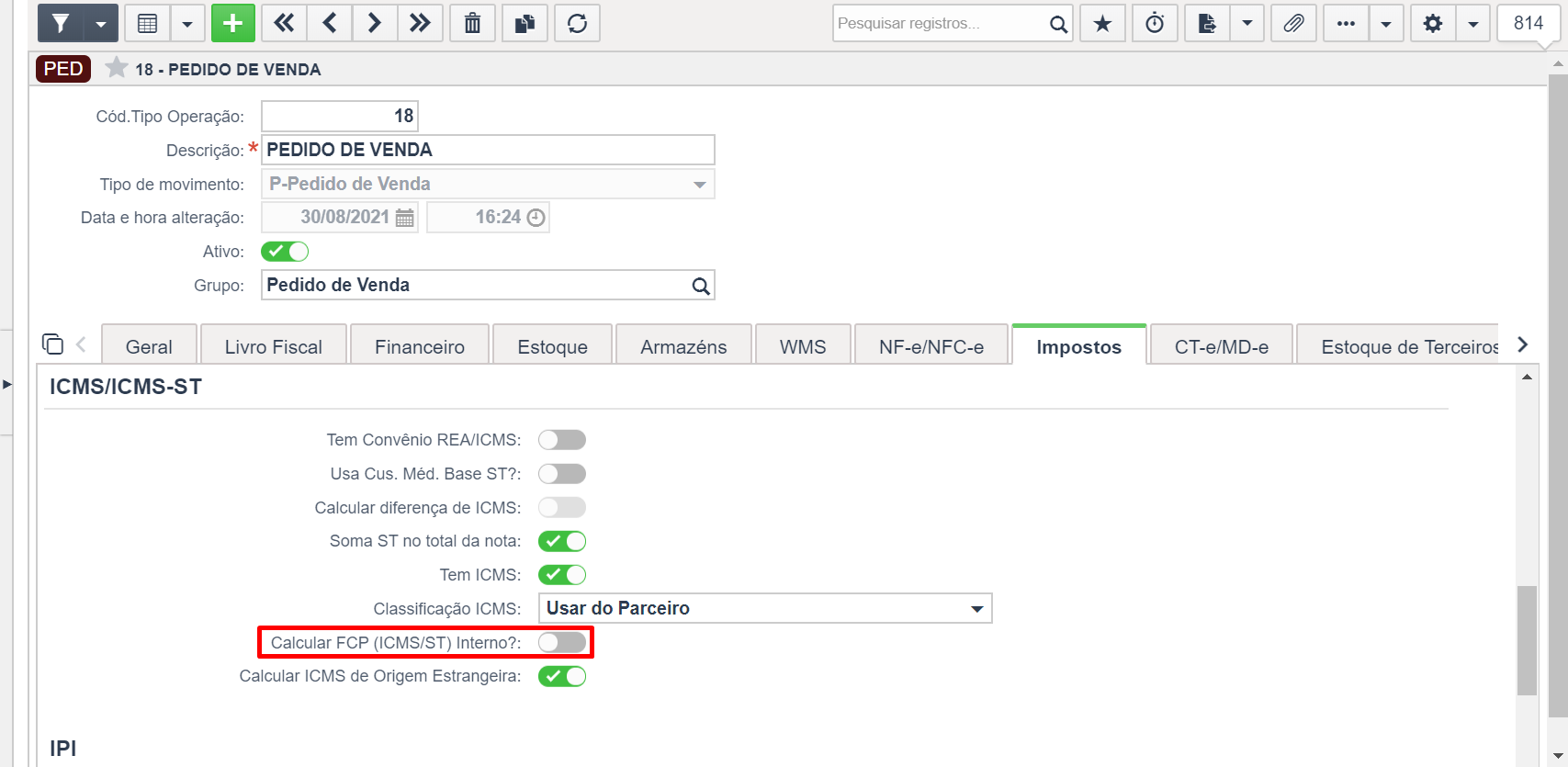This screenshot has height=767, width=1568.
Task: Edit the Descrição text field
Action: (x=488, y=150)
